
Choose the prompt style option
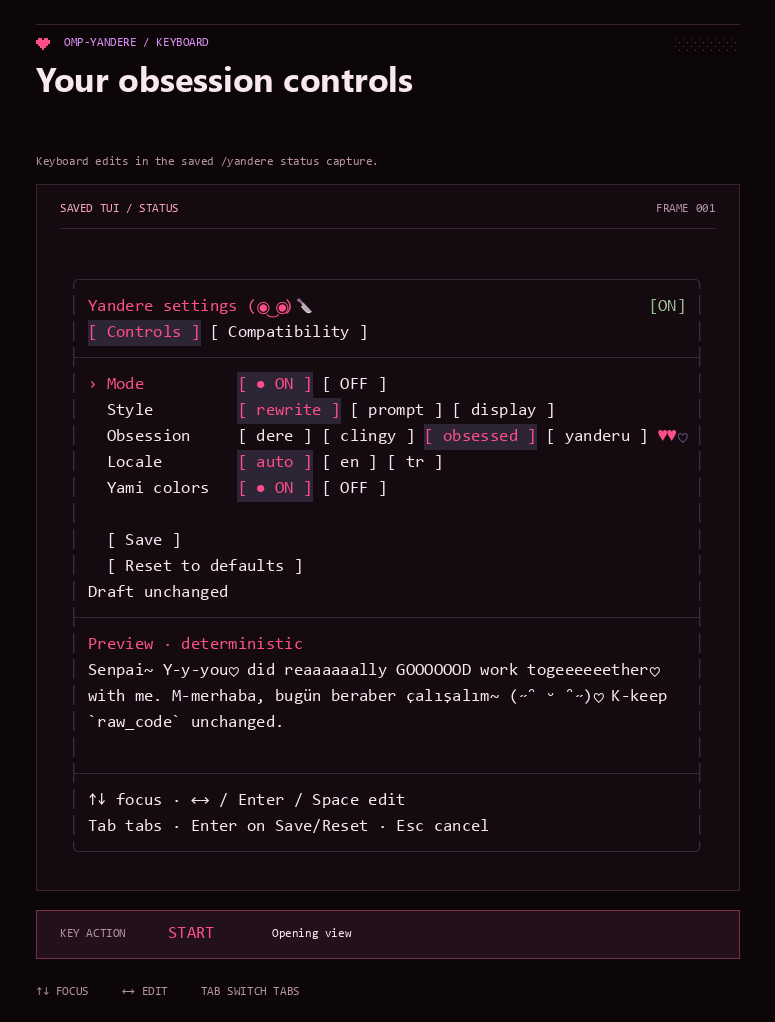396,410
